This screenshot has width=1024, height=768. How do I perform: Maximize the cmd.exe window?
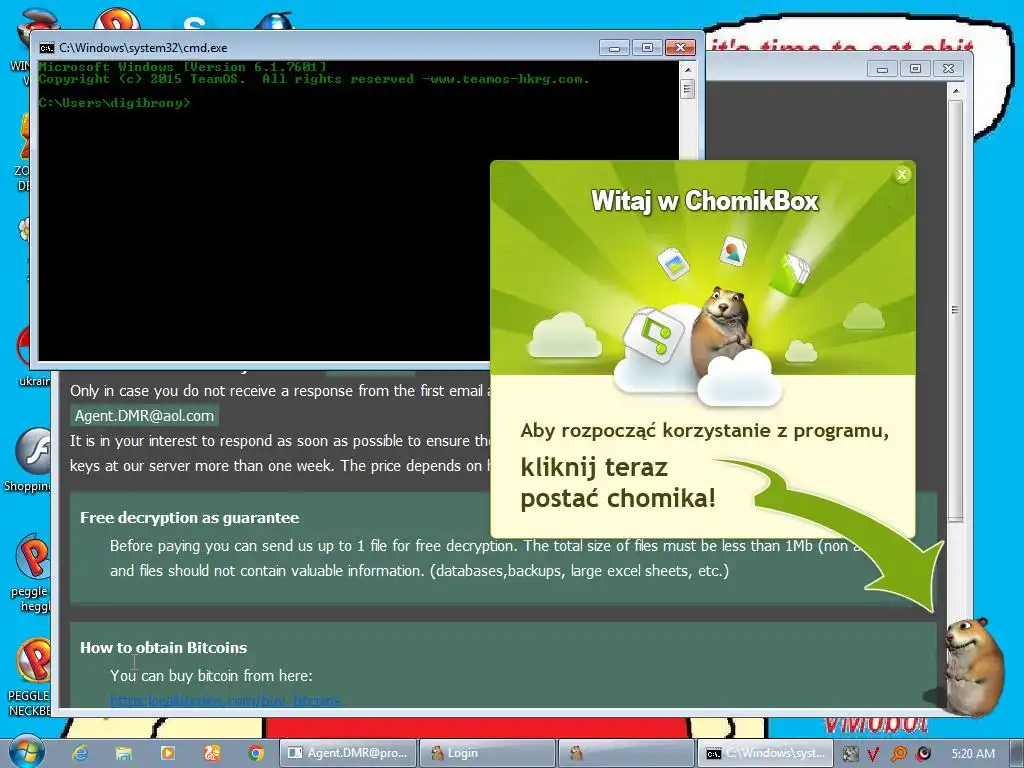tap(647, 48)
